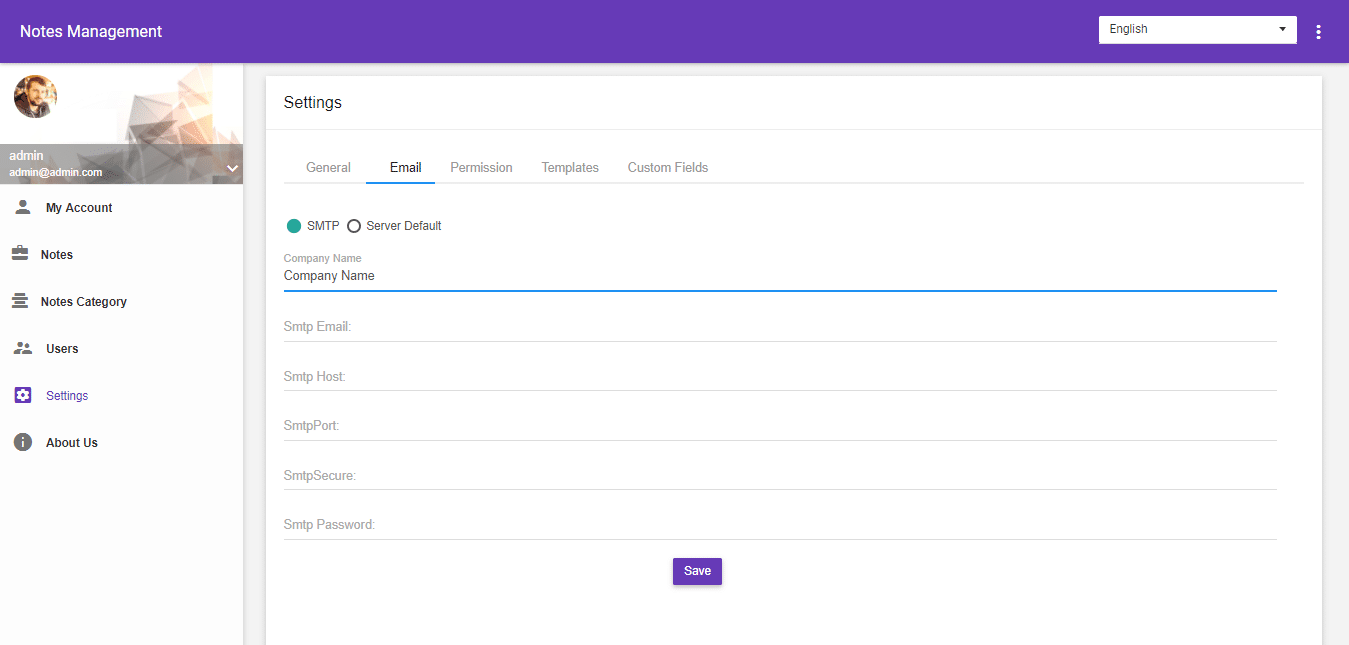Open Notes via the briefcase icon
The width and height of the screenshot is (1349, 645).
click(x=22, y=253)
